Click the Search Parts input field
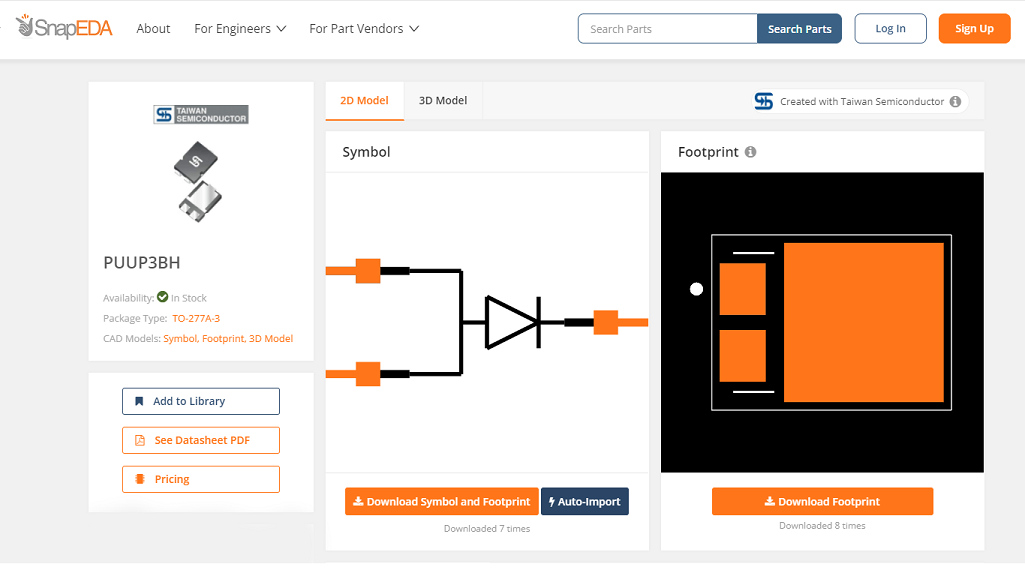The height and width of the screenshot is (576, 1025). point(667,29)
